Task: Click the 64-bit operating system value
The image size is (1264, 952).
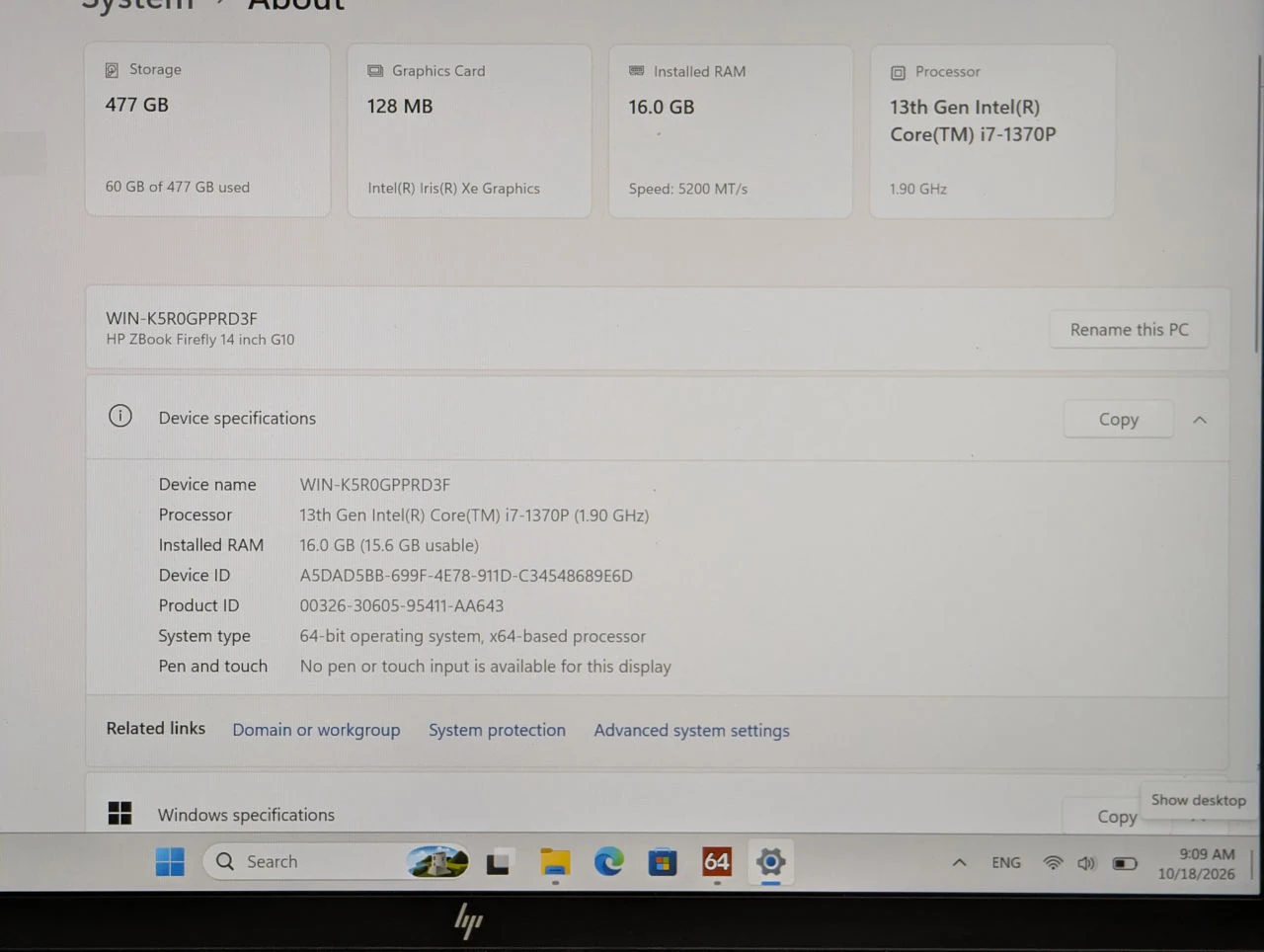Action: [473, 637]
